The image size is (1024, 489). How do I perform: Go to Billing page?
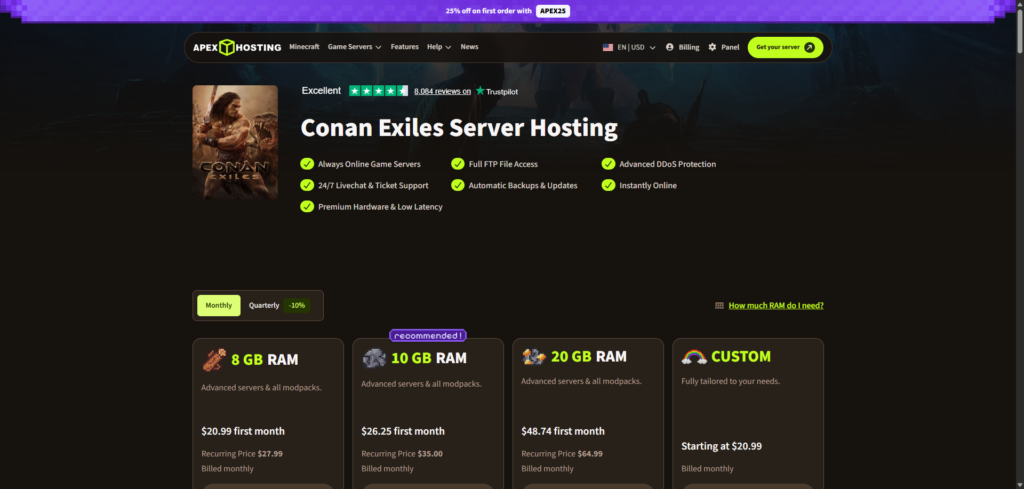[682, 47]
